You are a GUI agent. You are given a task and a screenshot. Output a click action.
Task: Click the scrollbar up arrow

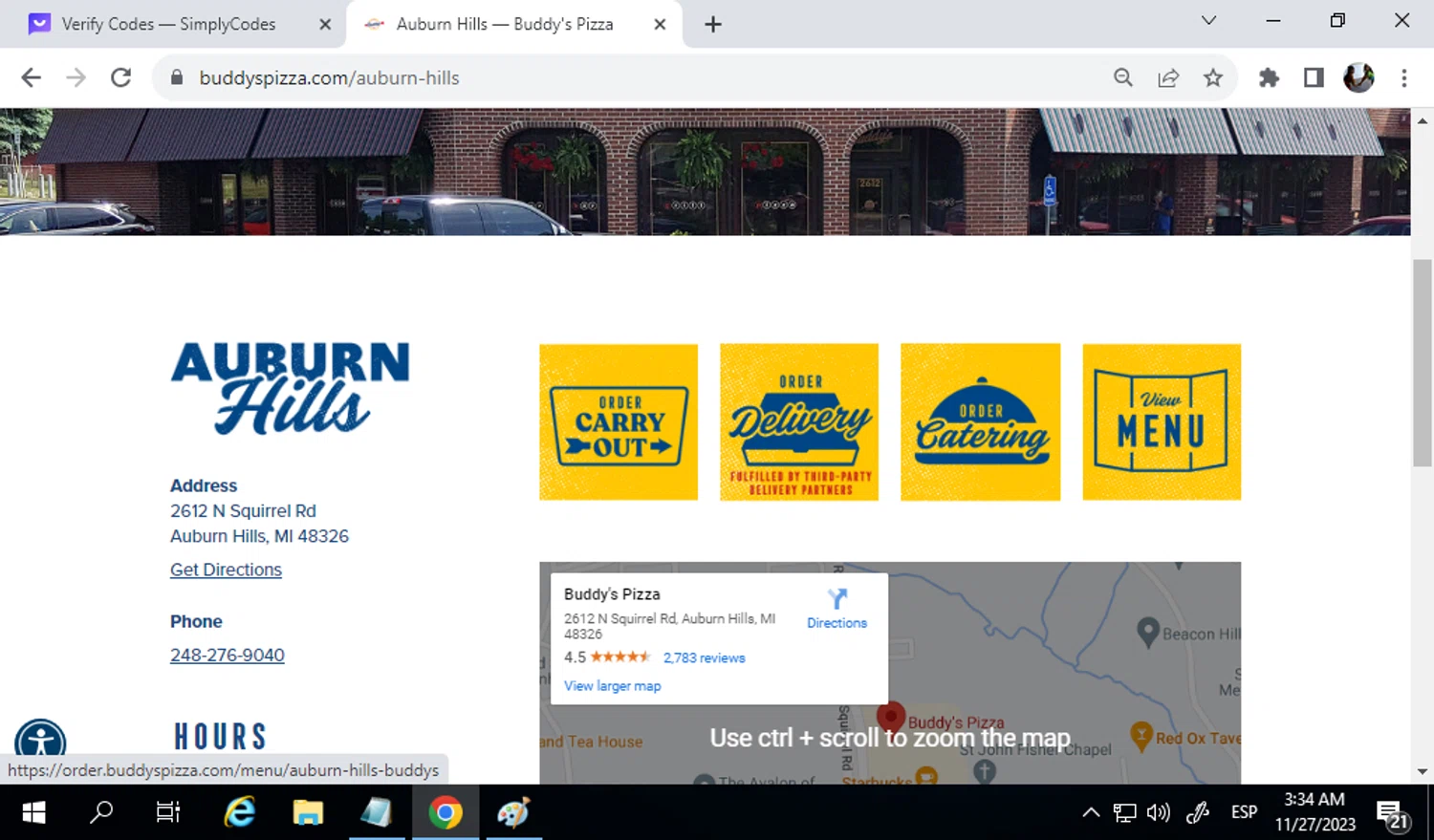tap(1423, 120)
